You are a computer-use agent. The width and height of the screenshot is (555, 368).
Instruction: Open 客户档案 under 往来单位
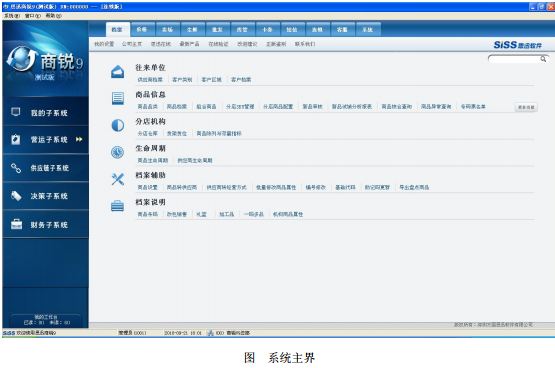coord(241,80)
